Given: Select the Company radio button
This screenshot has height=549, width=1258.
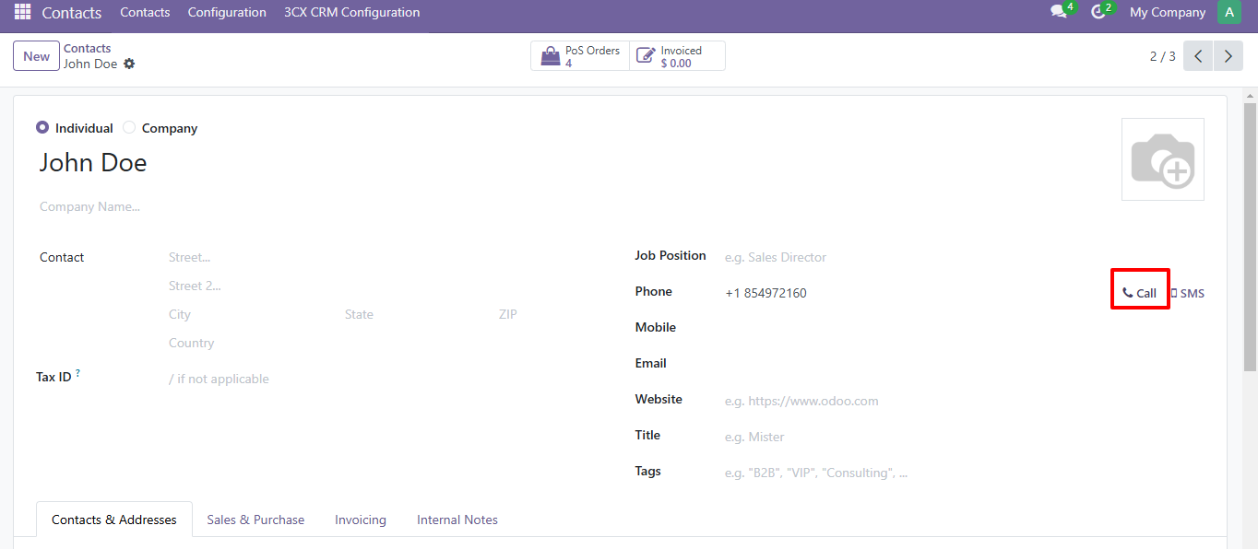Looking at the screenshot, I should pyautogui.click(x=129, y=128).
